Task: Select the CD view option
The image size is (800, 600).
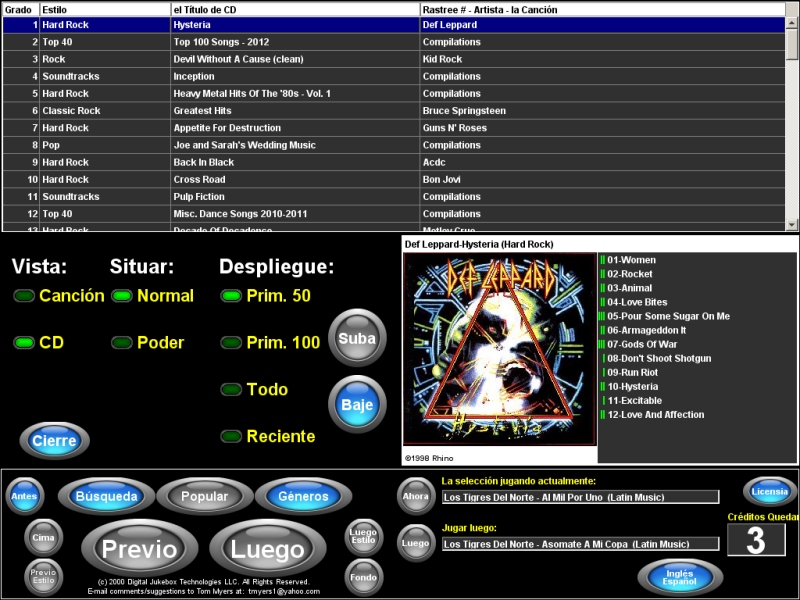Action: 24,342
